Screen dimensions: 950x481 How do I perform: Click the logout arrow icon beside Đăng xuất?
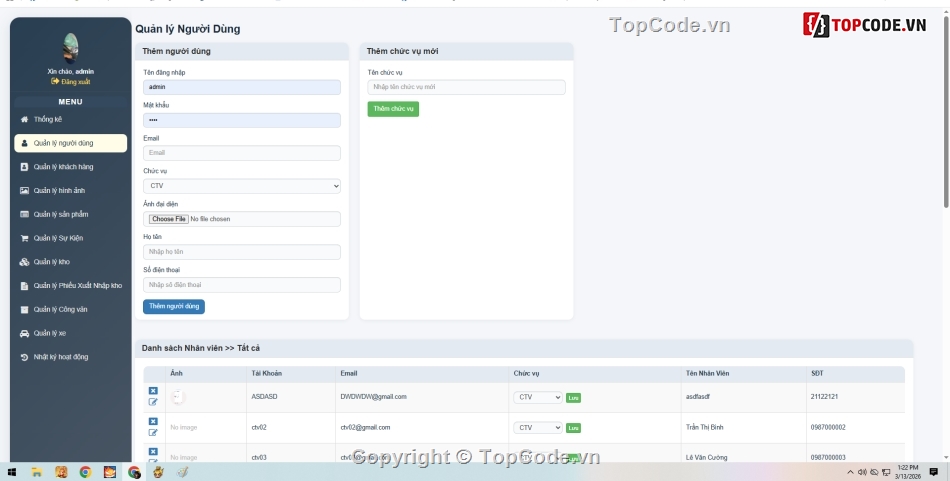click(55, 81)
